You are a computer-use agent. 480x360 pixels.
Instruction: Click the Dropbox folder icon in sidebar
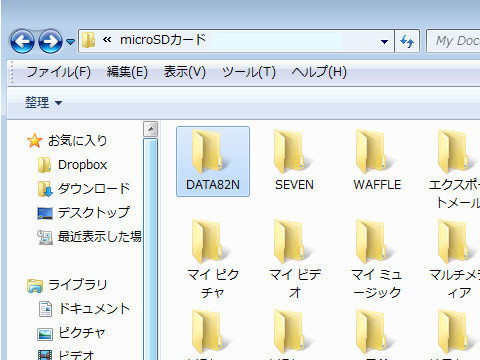[44, 165]
